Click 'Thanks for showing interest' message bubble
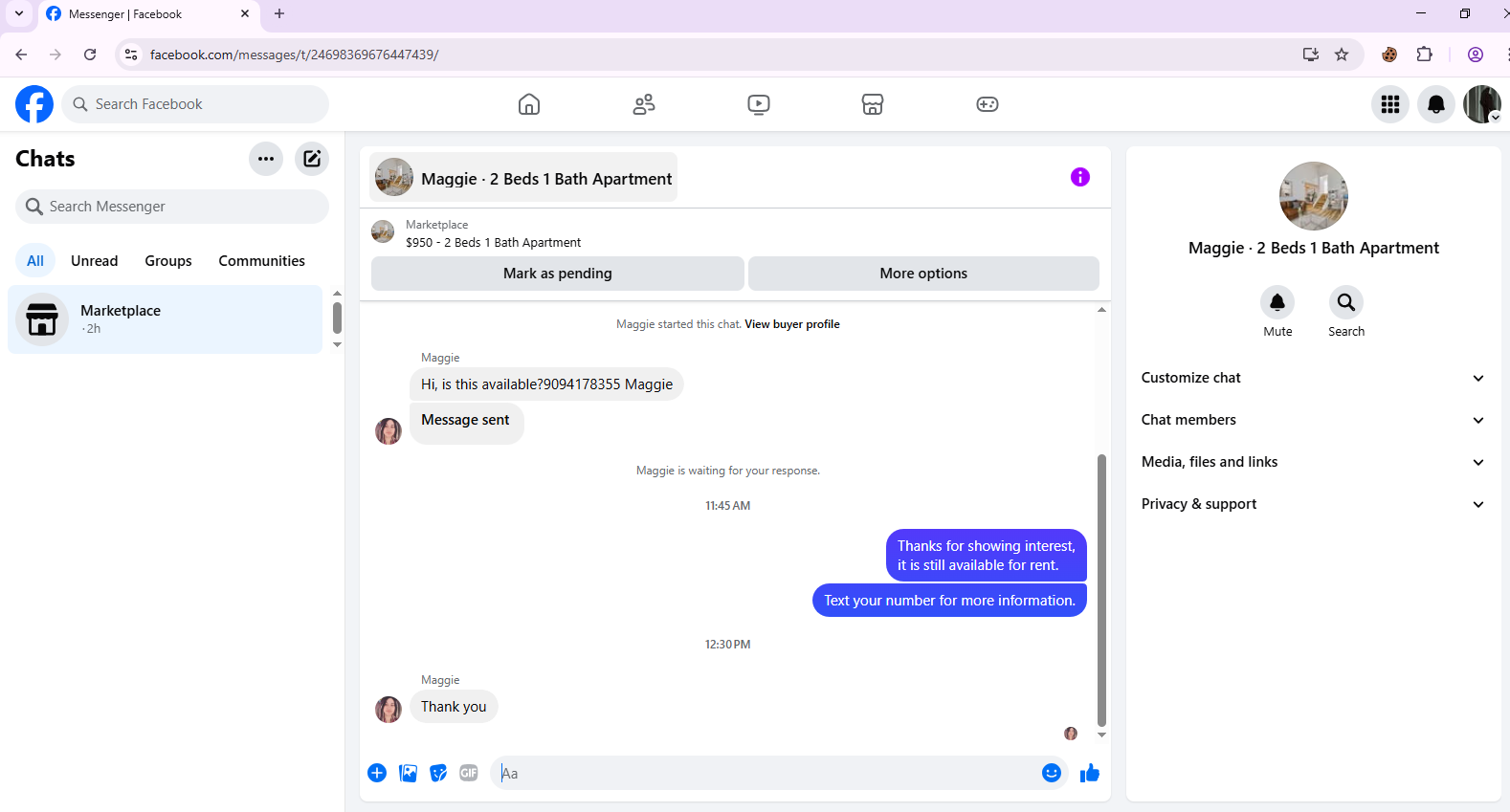The height and width of the screenshot is (812, 1510). 987,556
